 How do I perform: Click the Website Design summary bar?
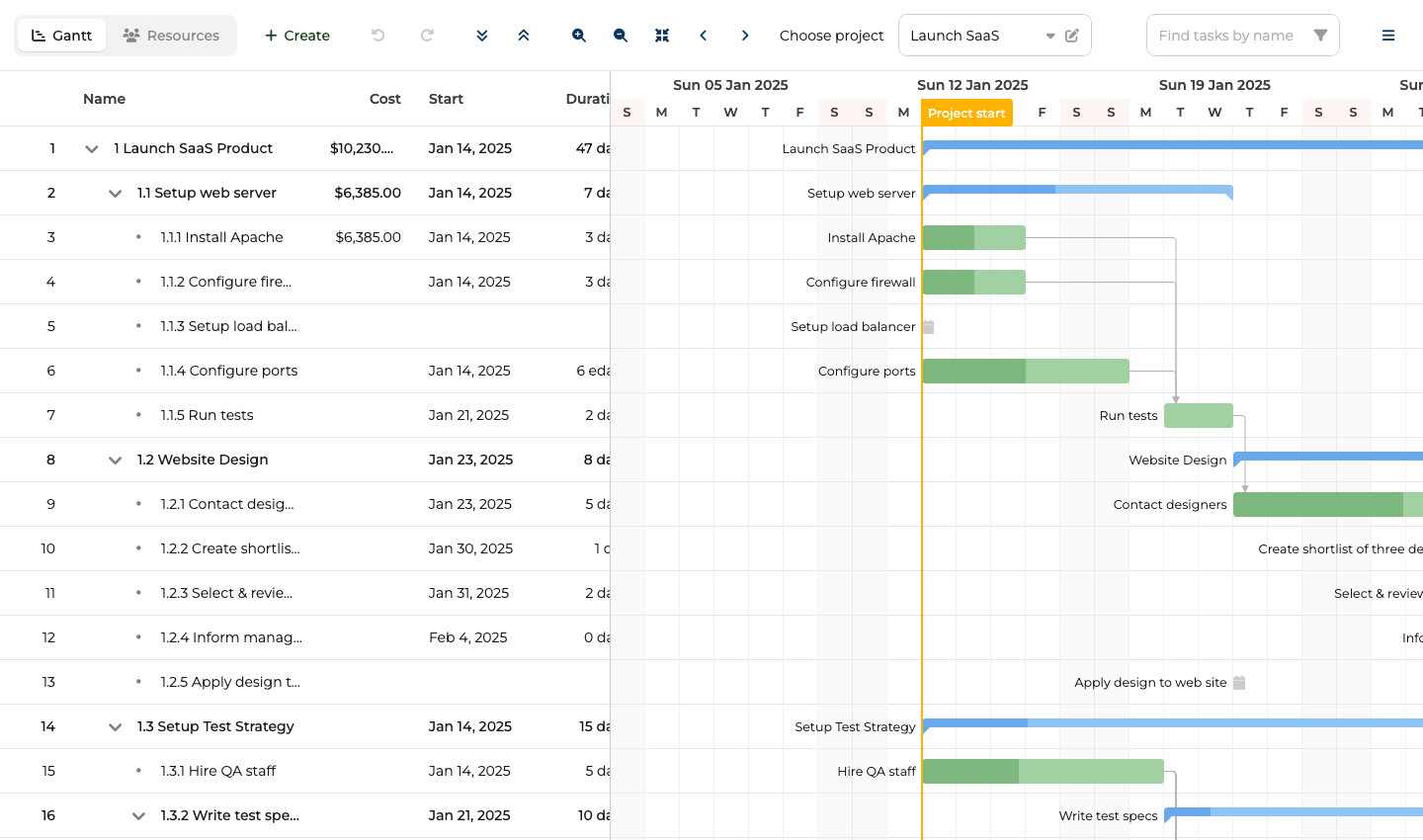point(1328,457)
